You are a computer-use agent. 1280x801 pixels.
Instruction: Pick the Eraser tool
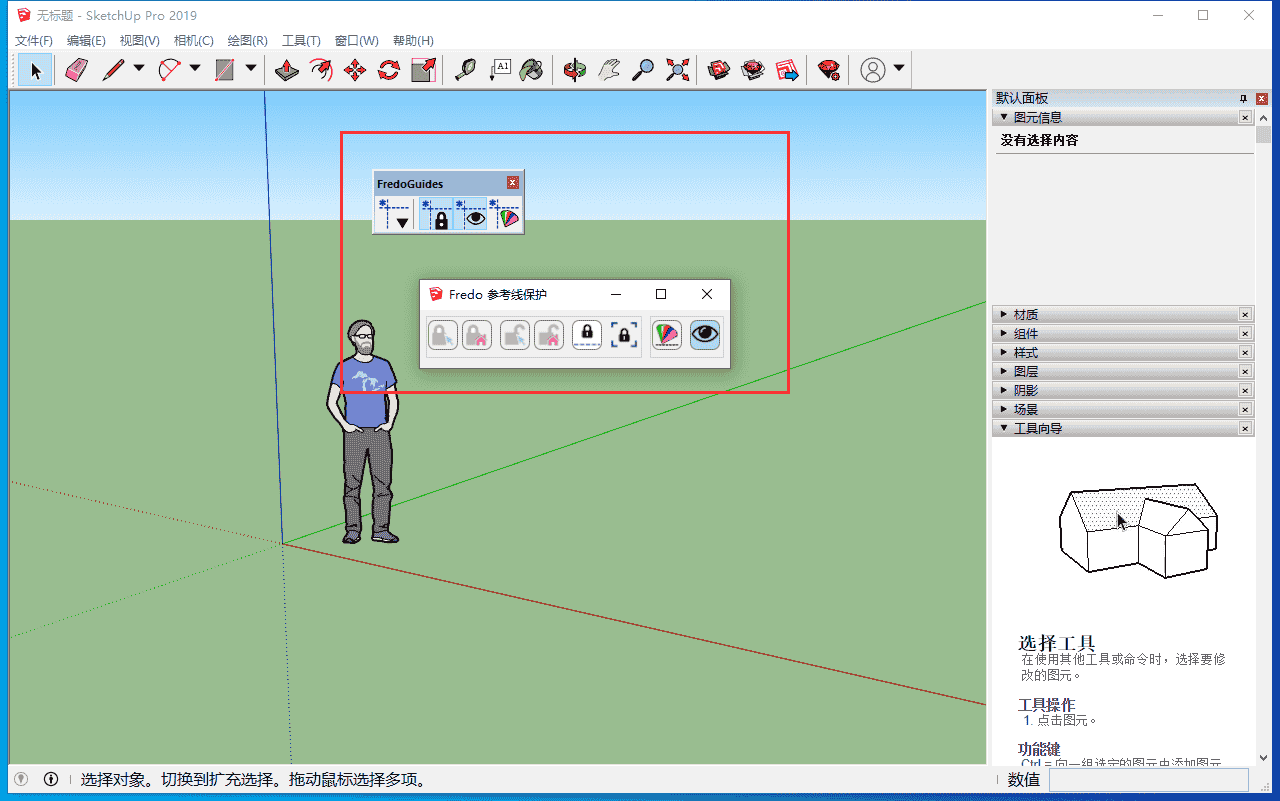(76, 70)
